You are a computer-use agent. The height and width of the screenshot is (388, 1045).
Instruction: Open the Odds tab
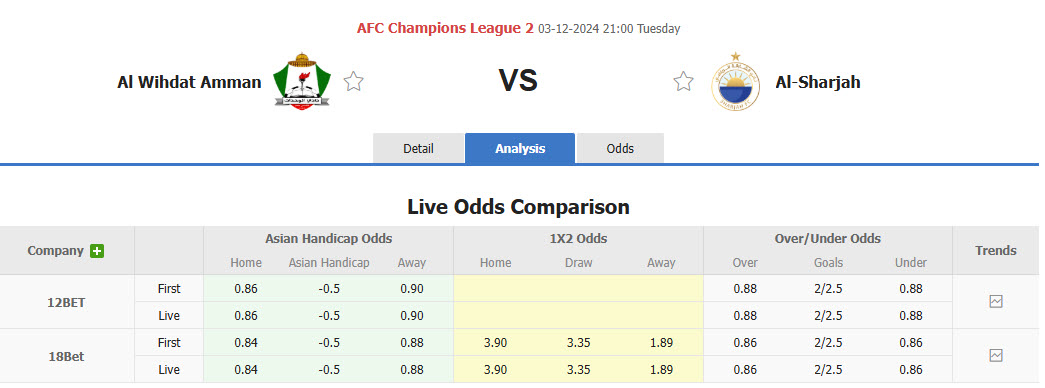tap(620, 148)
